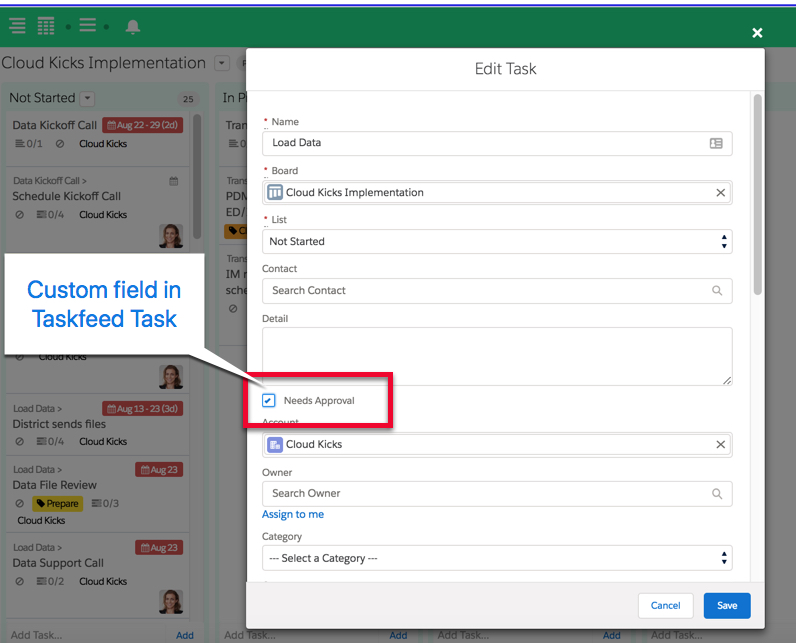Click the blocked circle icon on Data Support Call
Screen dimensions: 796x643
pos(19,582)
